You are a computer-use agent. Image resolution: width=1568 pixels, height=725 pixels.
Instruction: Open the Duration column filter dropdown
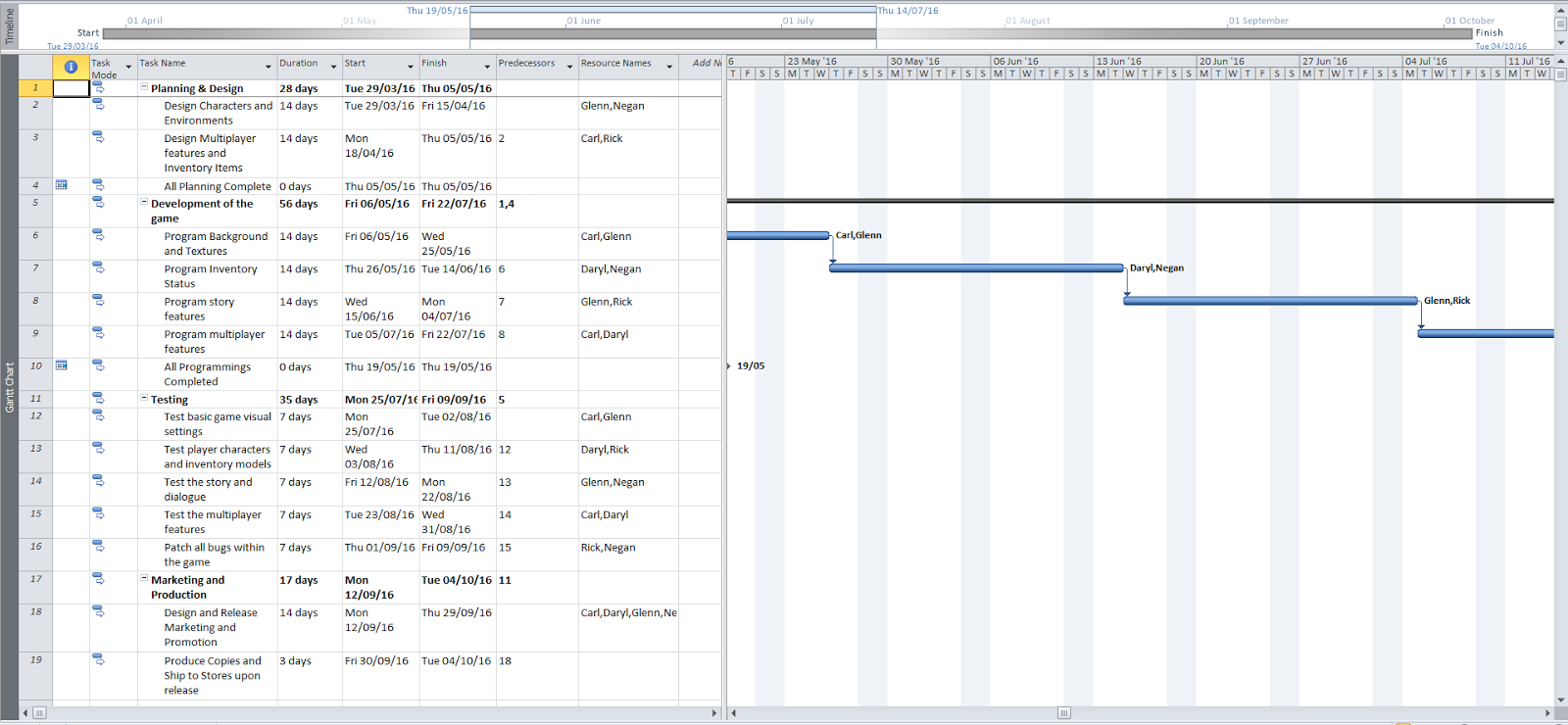(x=333, y=67)
